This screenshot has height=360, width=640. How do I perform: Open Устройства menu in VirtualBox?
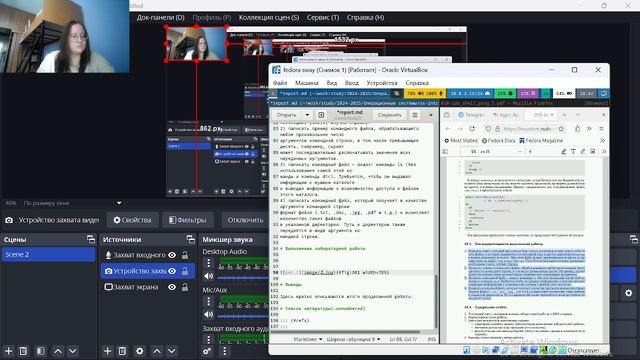tap(382, 83)
